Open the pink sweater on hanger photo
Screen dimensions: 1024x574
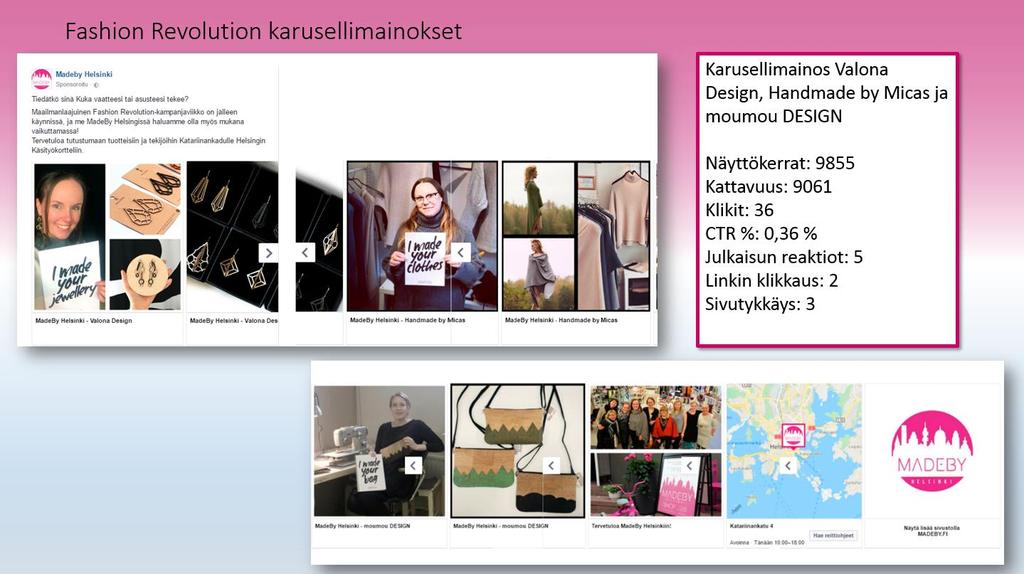[613, 236]
